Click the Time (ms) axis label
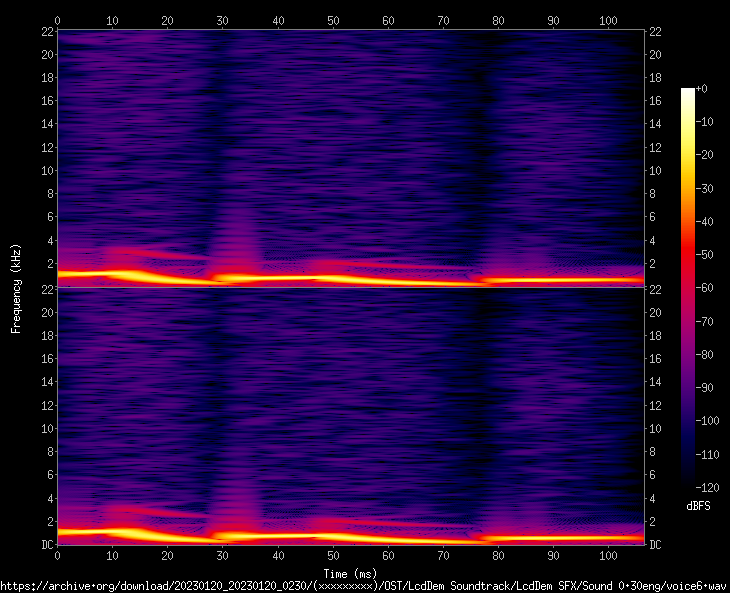730x593 pixels. (x=349, y=573)
